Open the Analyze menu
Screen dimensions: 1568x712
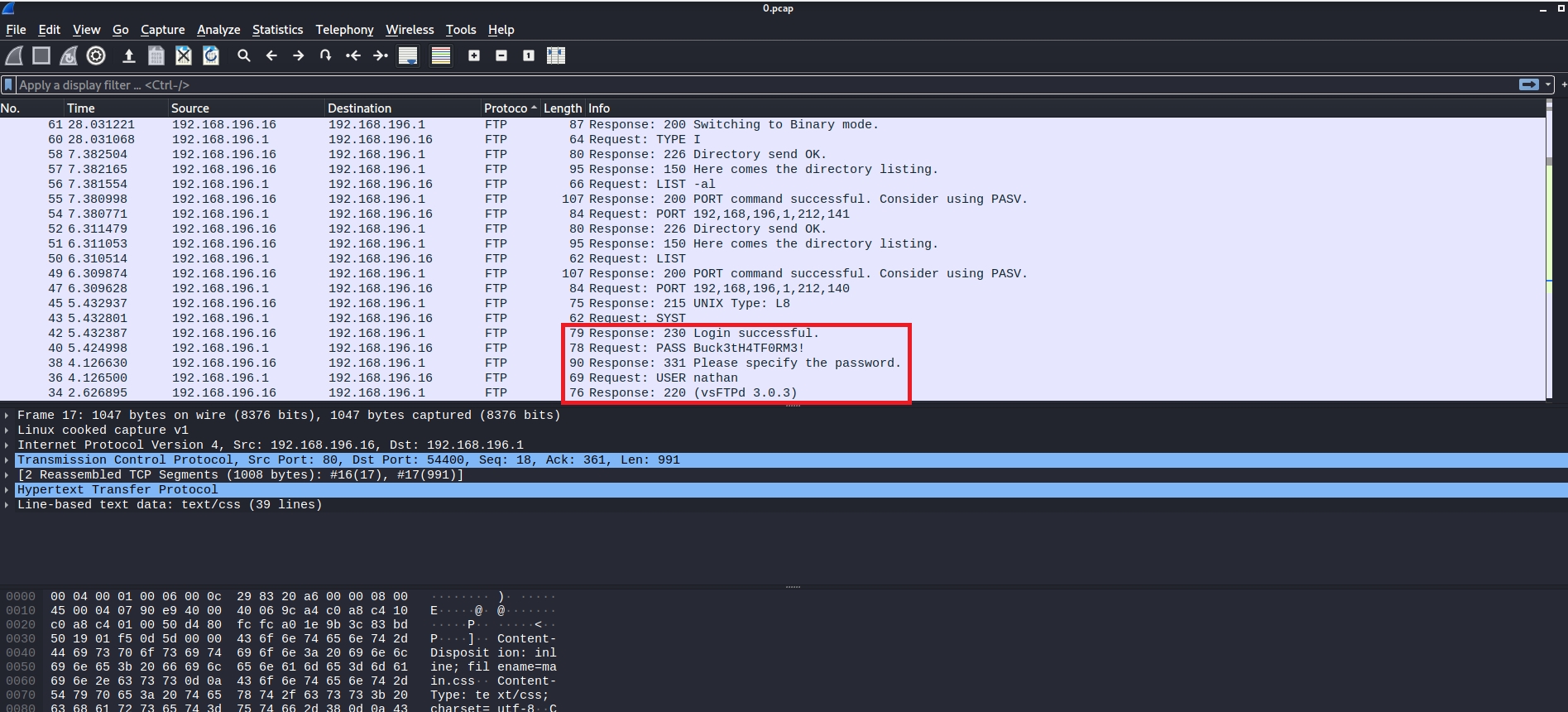pos(218,30)
